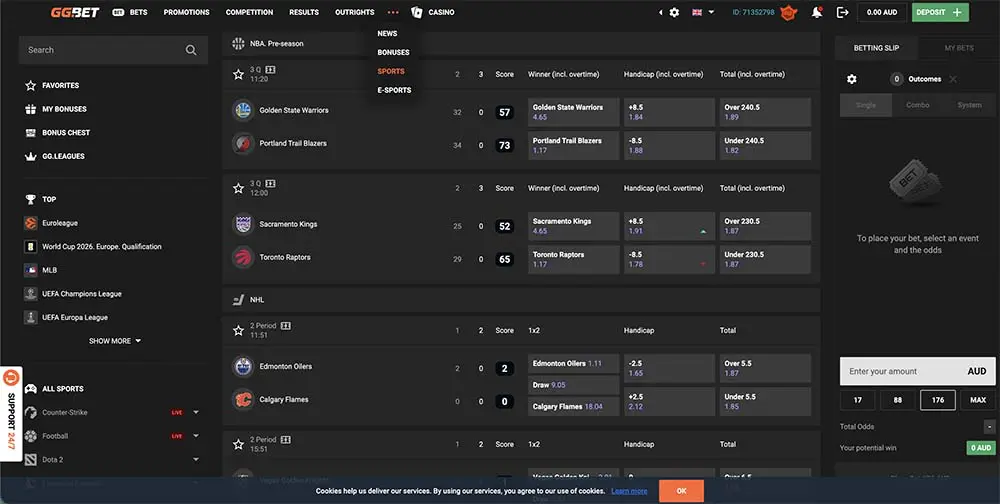1000x504 pixels.
Task: Open notifications bell
Action: (x=816, y=12)
